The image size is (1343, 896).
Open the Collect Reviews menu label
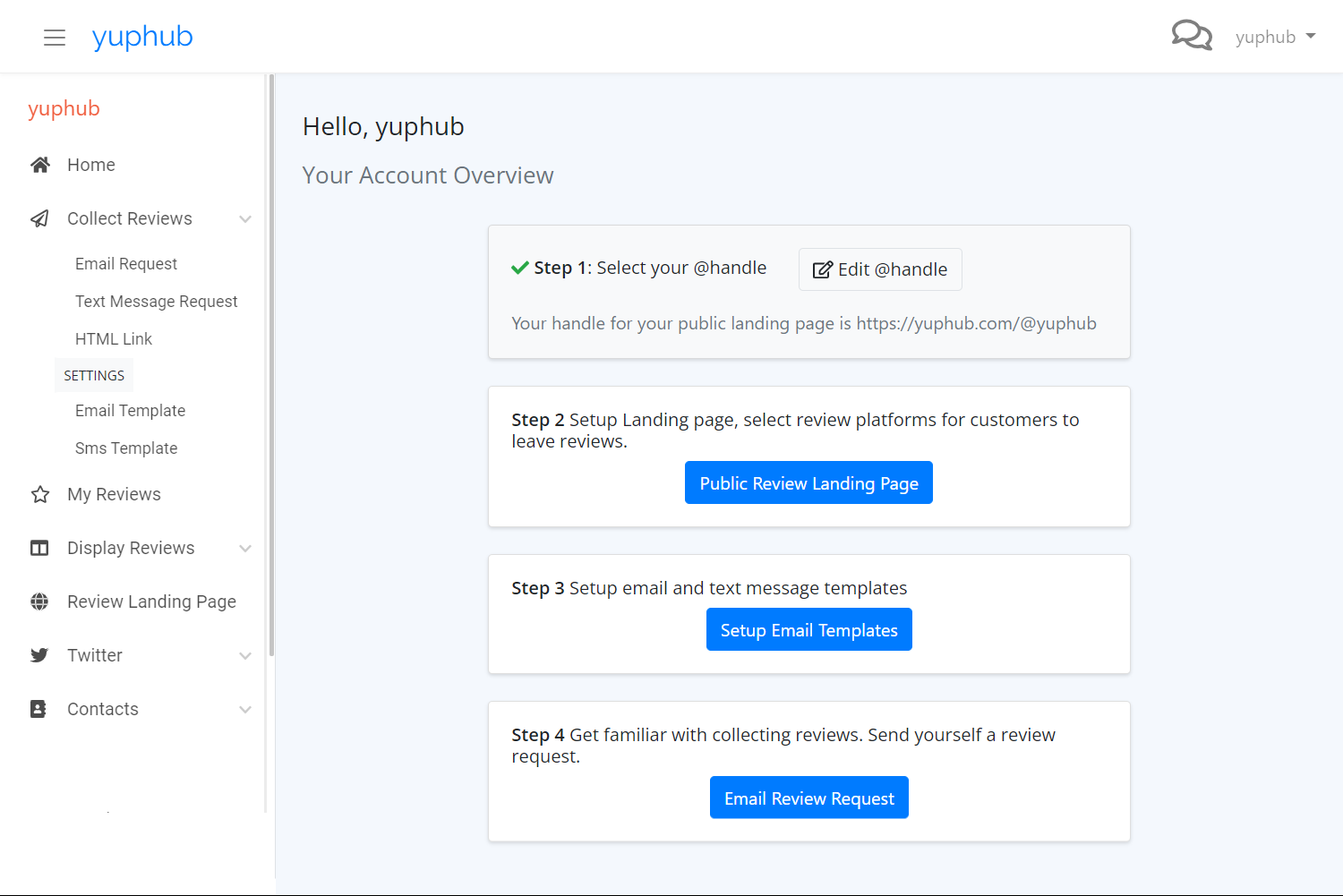click(x=130, y=218)
